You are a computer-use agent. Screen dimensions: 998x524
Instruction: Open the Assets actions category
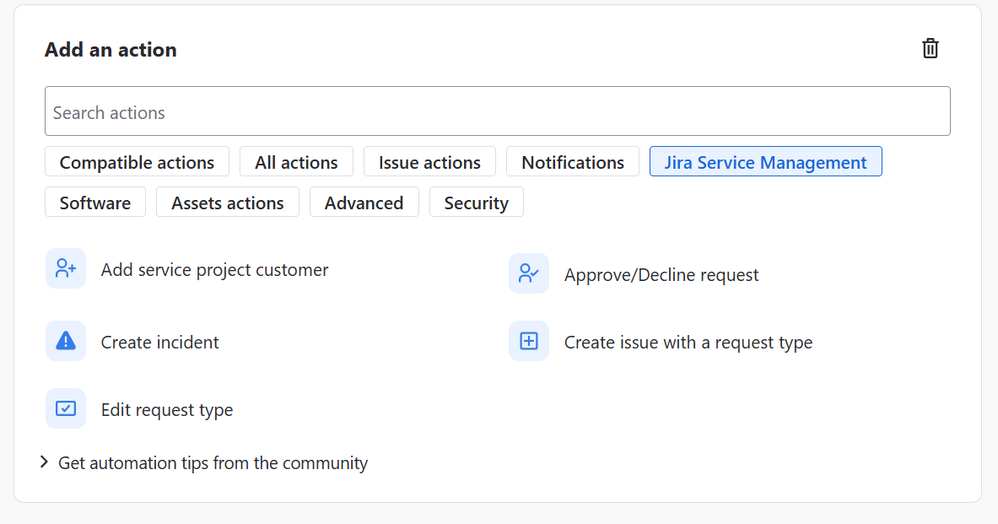pos(228,202)
